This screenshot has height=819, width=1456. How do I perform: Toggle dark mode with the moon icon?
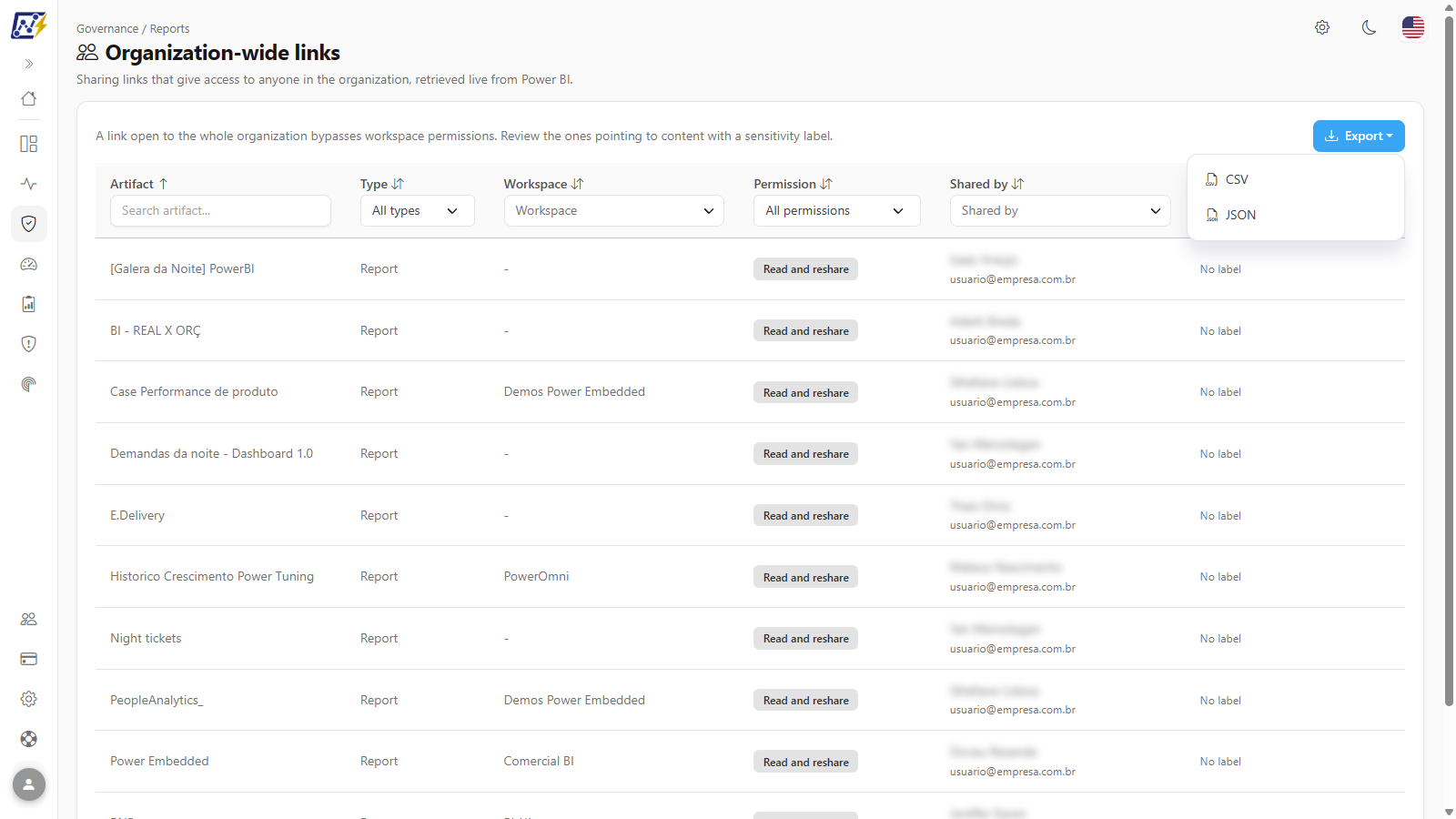point(1369,27)
